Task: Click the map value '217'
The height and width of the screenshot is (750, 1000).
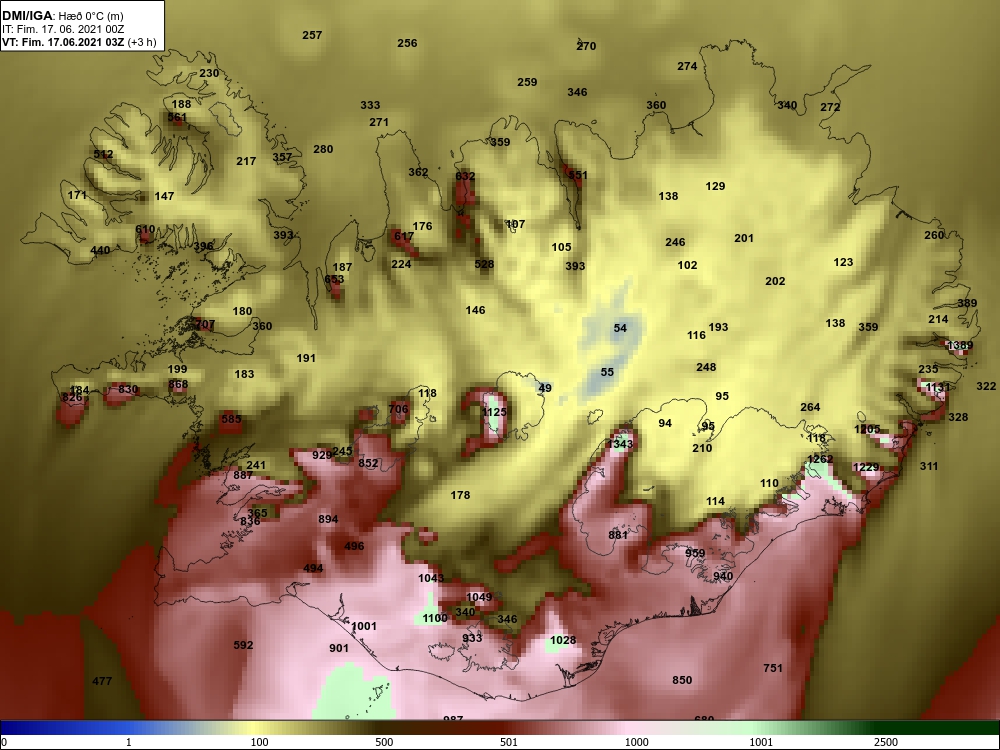Action: [x=246, y=161]
